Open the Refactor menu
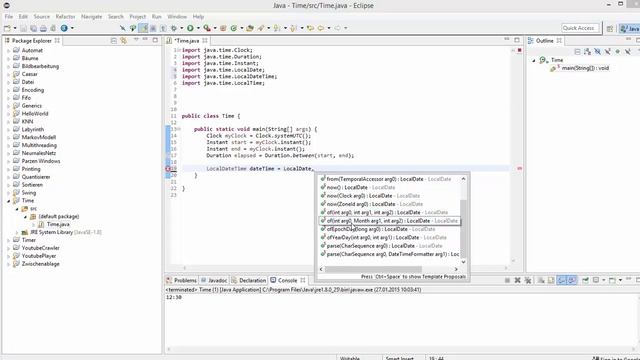Screen dimensions: 640x360 65,17
